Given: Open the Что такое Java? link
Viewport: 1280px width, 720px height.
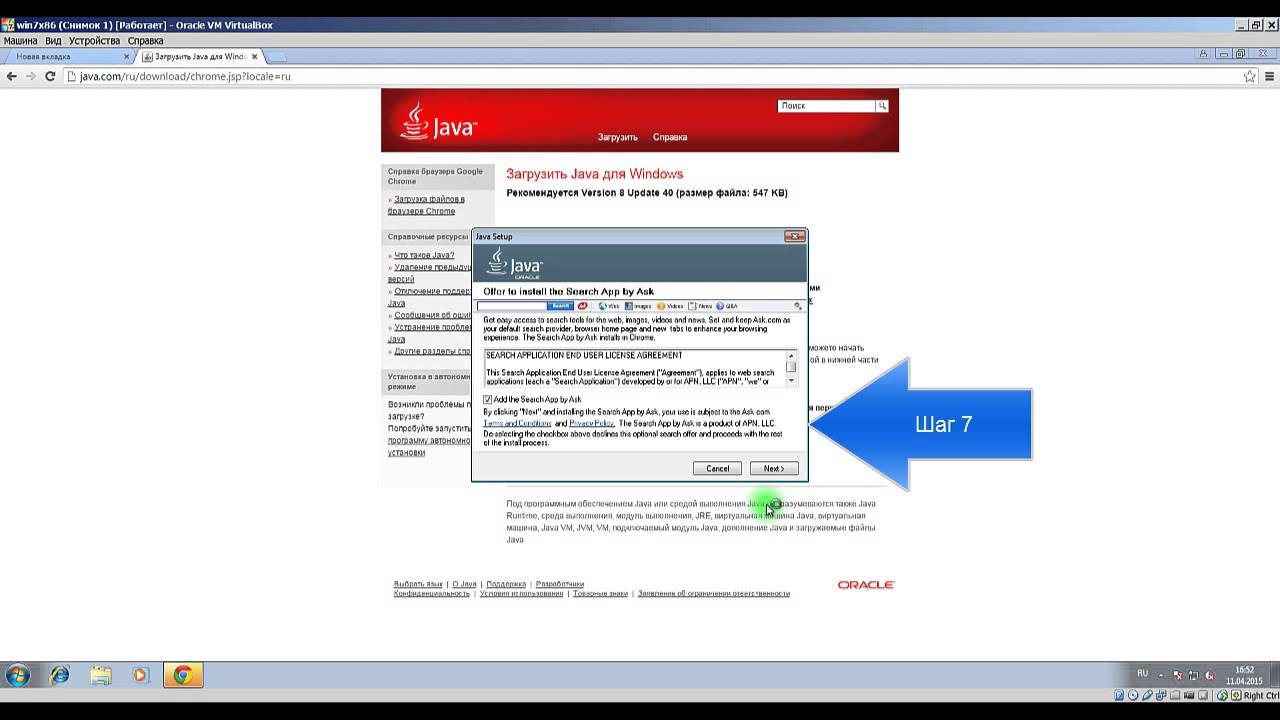Looking at the screenshot, I should pyautogui.click(x=424, y=255).
